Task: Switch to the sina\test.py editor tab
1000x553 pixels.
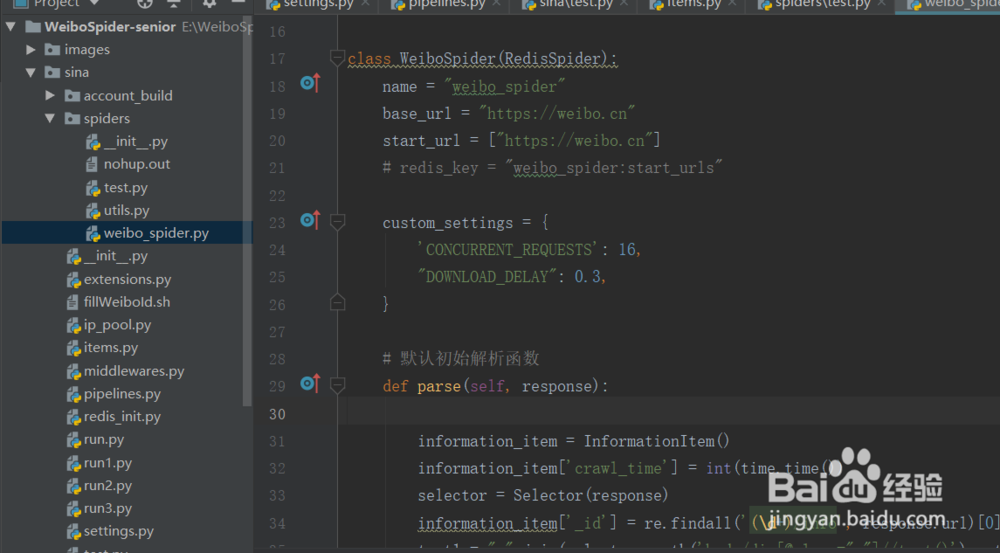Action: 575,4
